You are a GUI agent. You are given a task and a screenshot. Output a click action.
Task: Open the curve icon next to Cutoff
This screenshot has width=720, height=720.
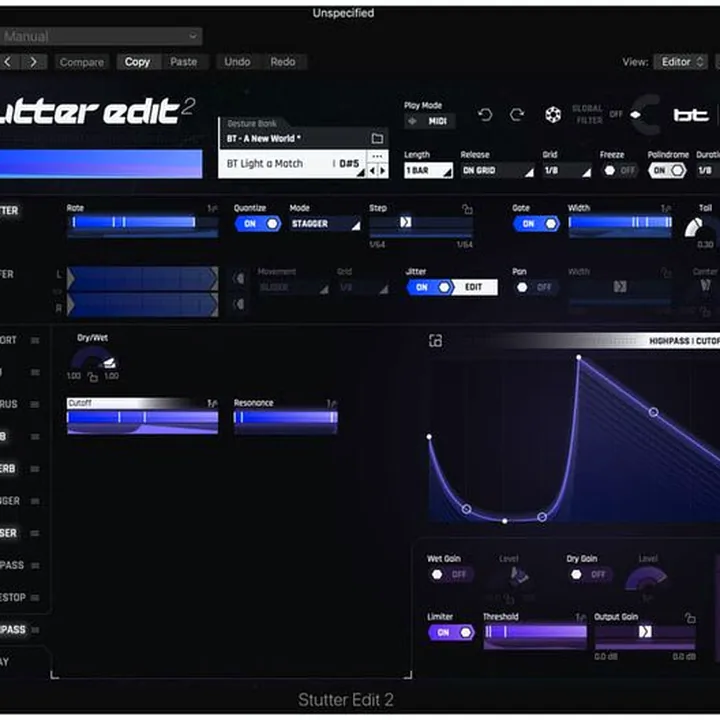pyautogui.click(x=212, y=403)
